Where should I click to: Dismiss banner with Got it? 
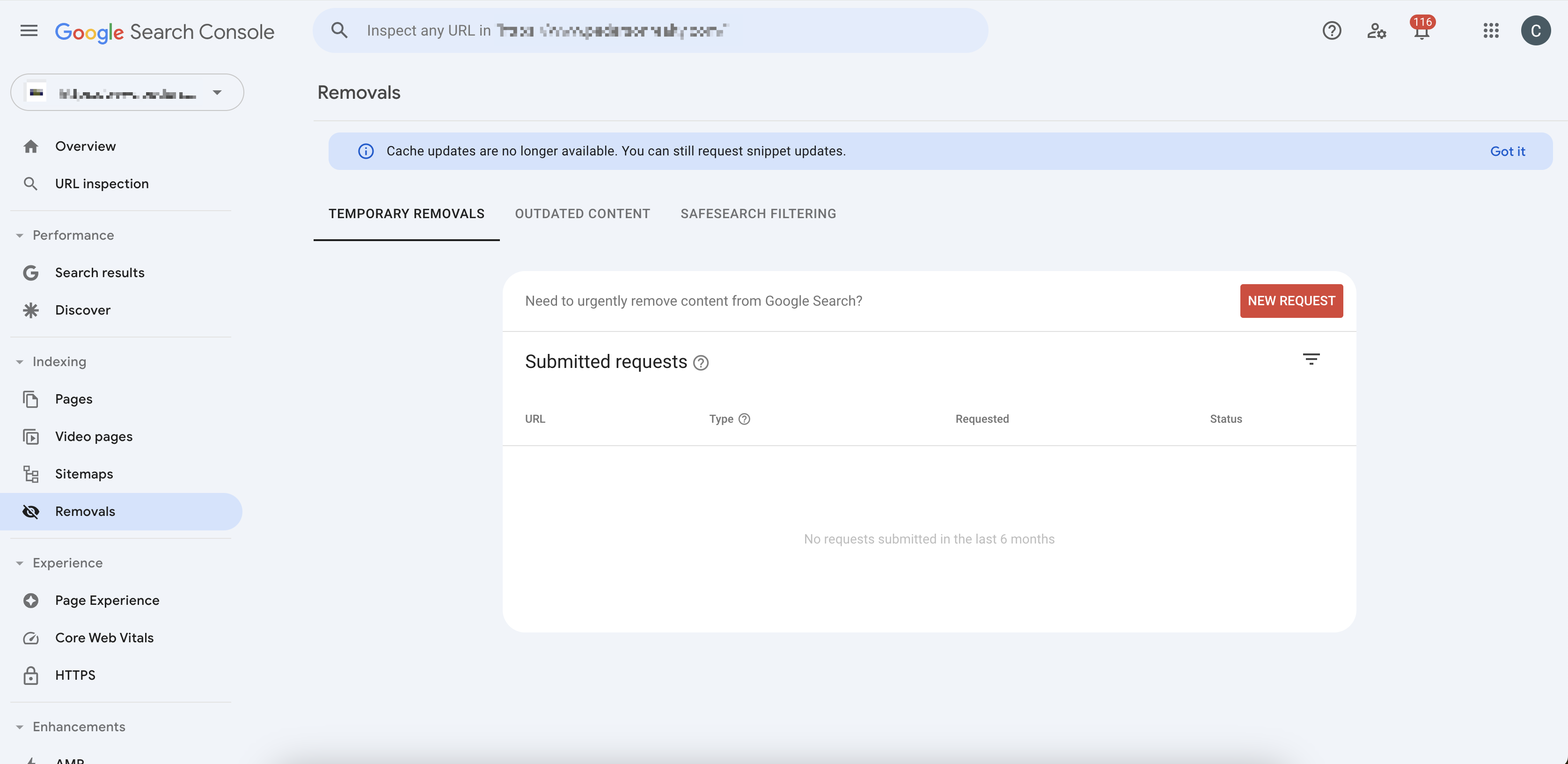pyautogui.click(x=1507, y=152)
